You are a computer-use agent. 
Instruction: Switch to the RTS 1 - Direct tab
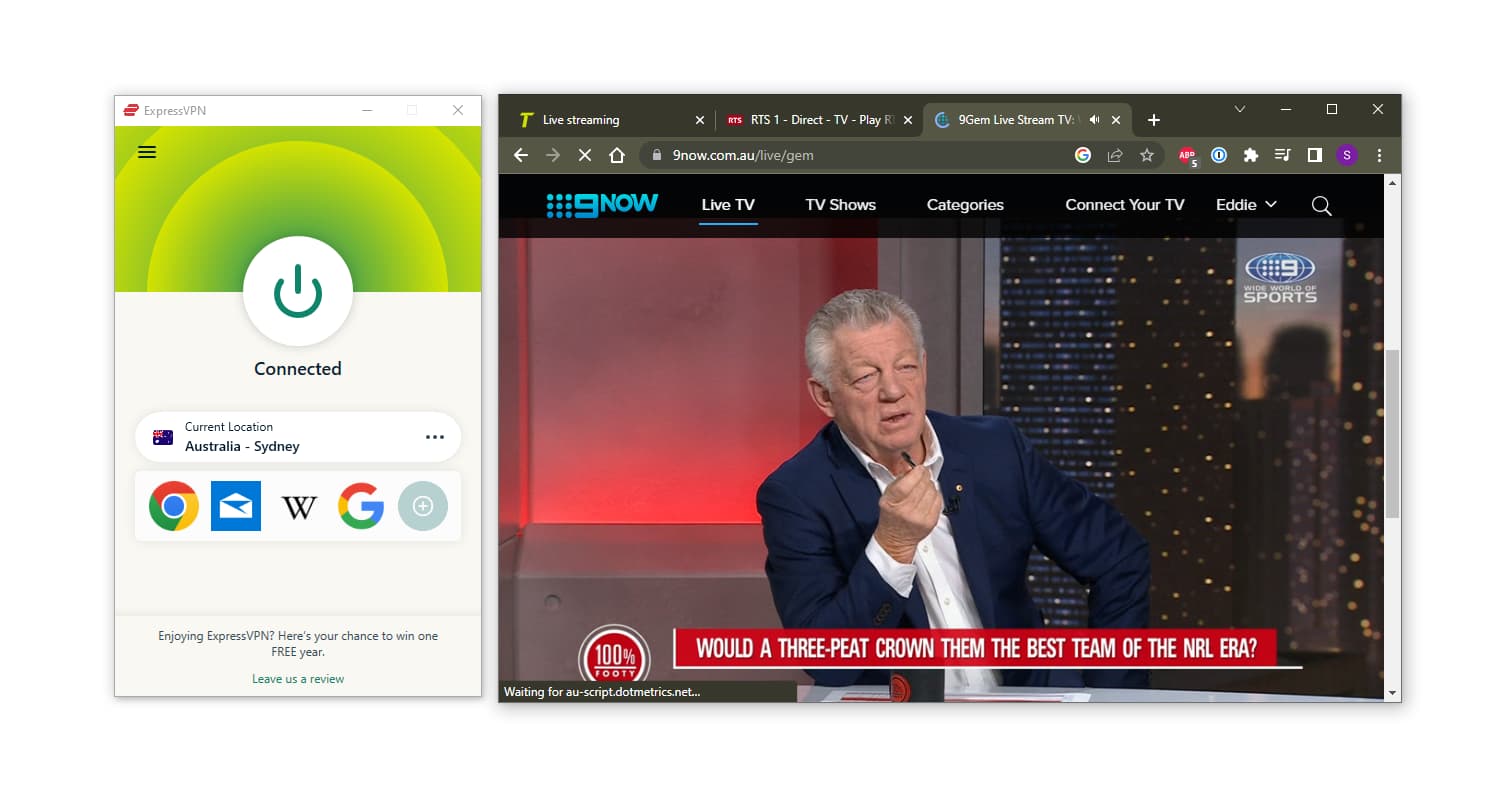818,120
